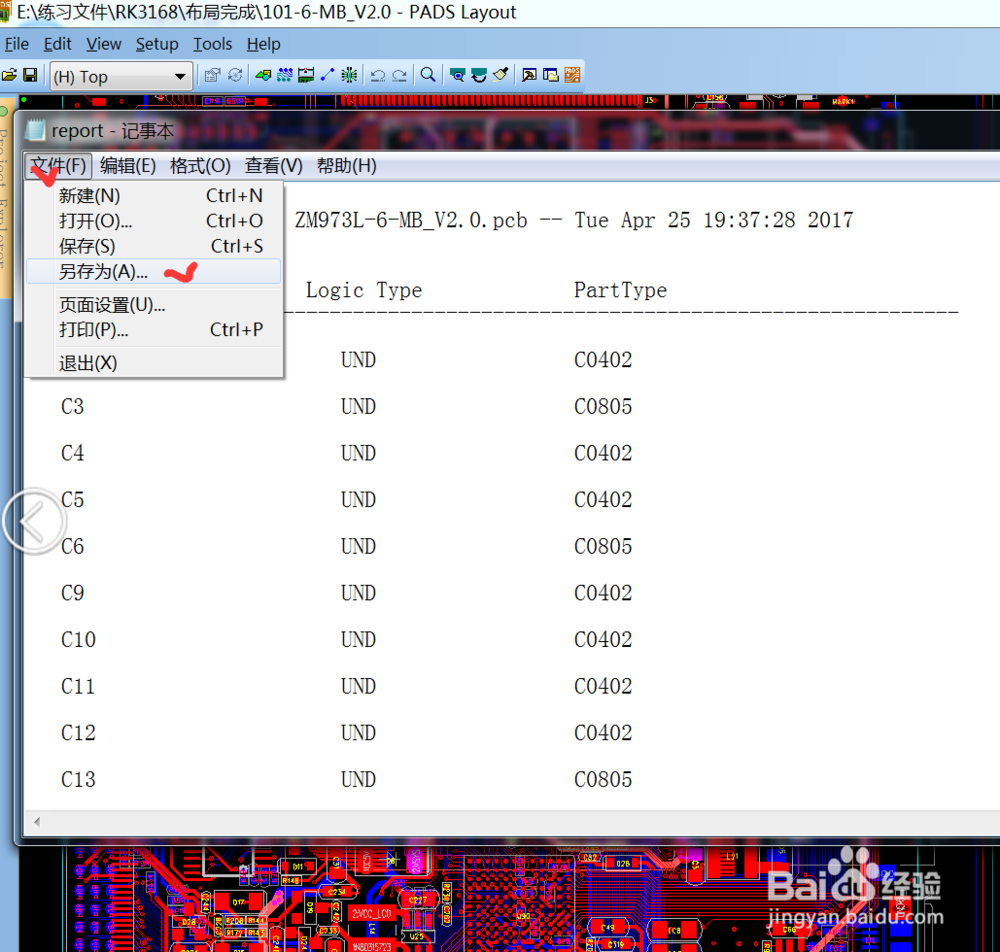Open the BGA toolbar icon
Image resolution: width=1000 pixels, height=952 pixels.
[x=349, y=76]
